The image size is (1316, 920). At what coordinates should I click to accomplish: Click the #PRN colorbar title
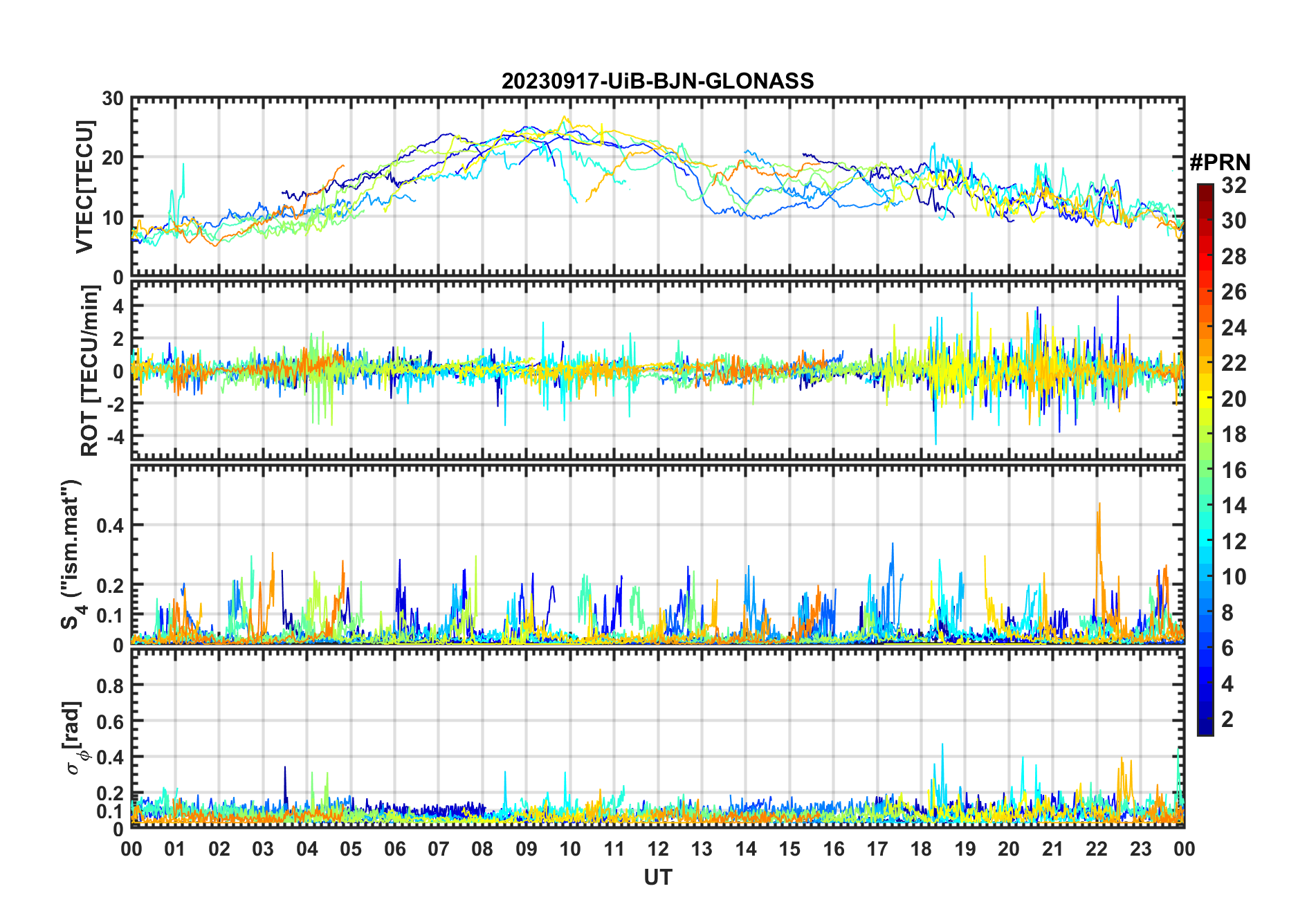(x=1220, y=163)
